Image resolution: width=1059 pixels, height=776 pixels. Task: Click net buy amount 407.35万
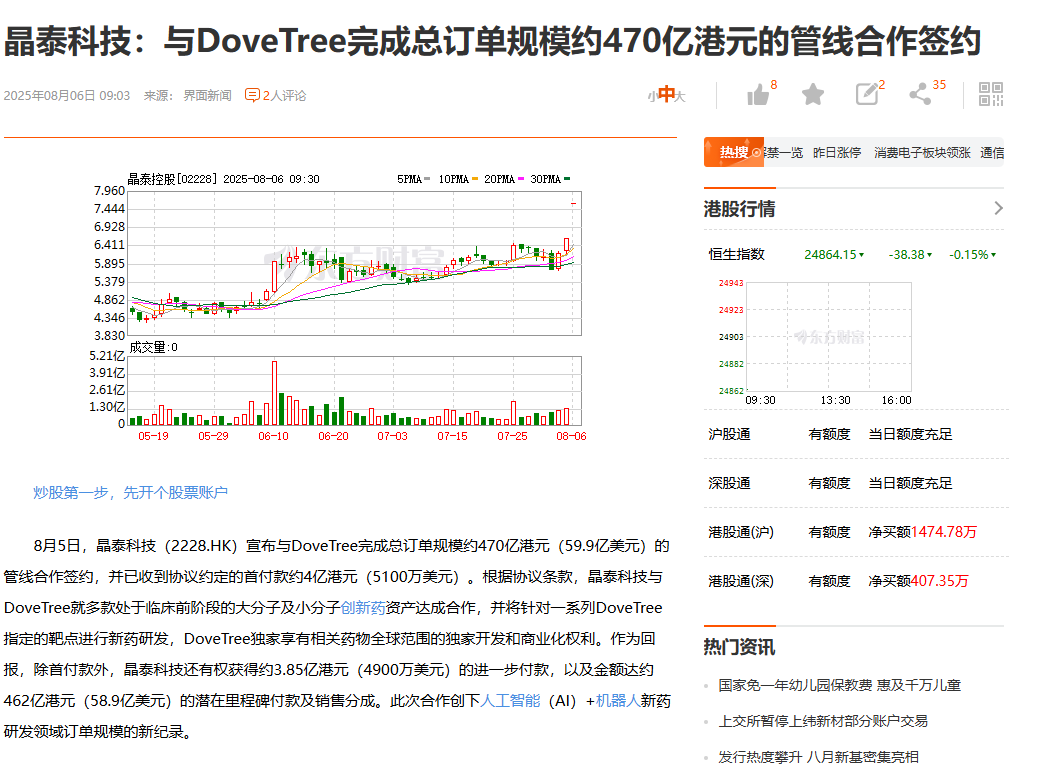click(939, 581)
